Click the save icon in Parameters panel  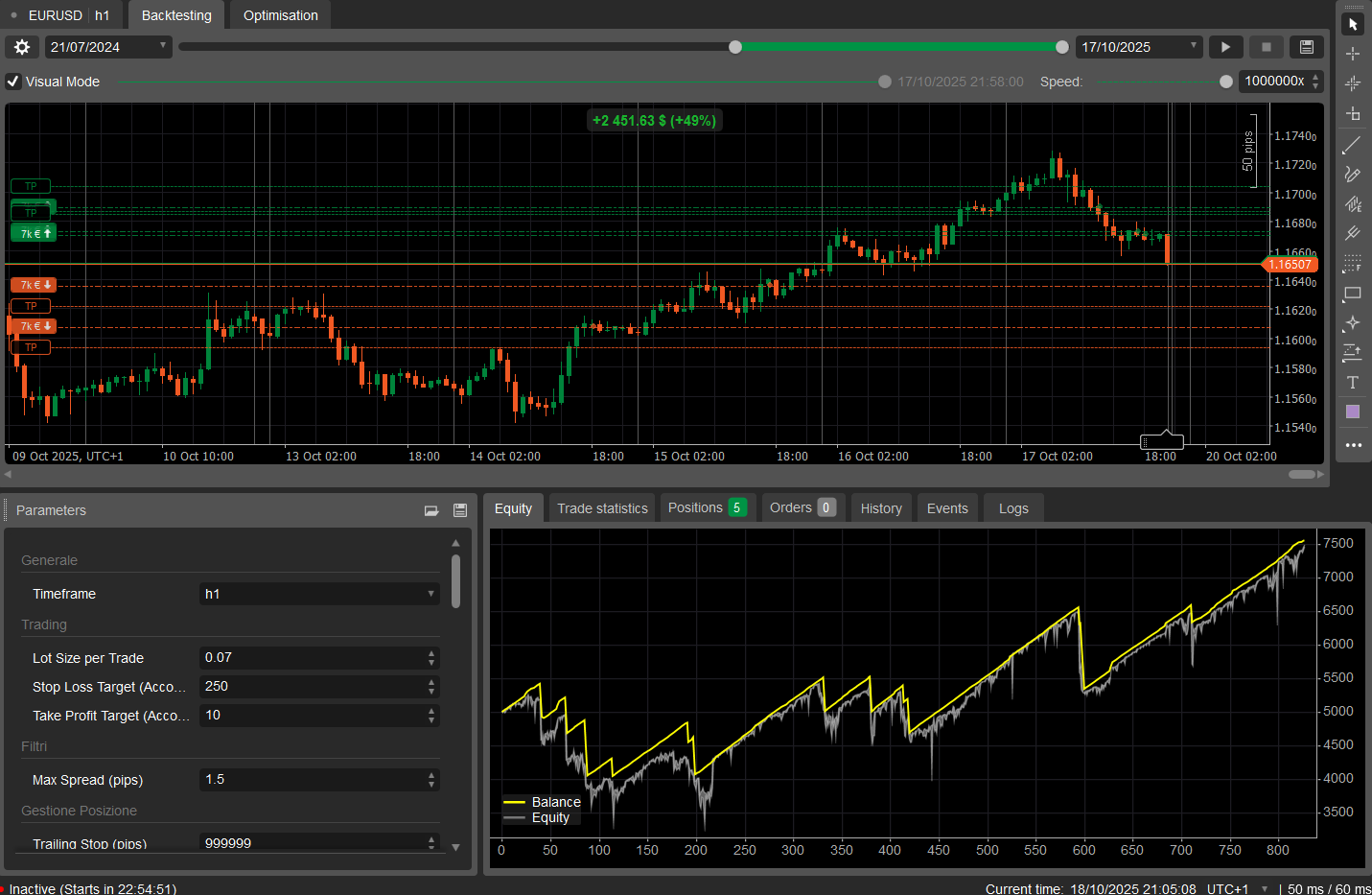[460, 510]
